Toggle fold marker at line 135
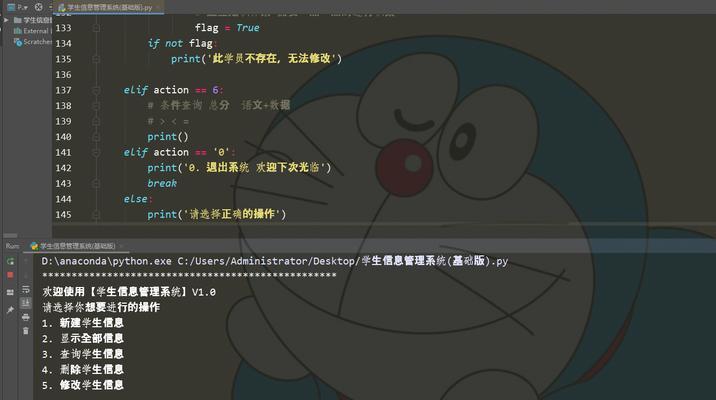Viewport: 716px width, 400px height. click(x=96, y=59)
